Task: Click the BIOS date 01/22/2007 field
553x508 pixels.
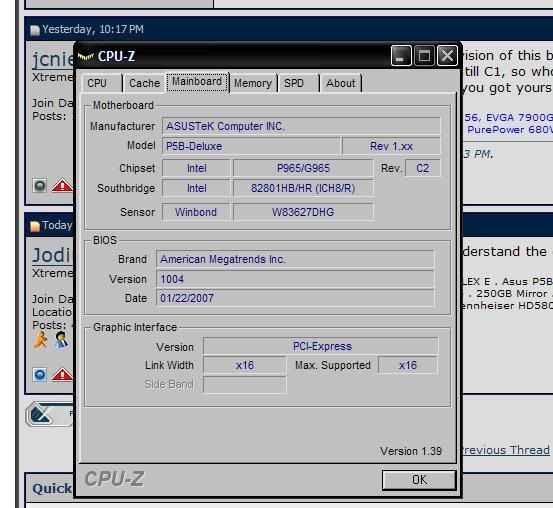Action: (295, 298)
